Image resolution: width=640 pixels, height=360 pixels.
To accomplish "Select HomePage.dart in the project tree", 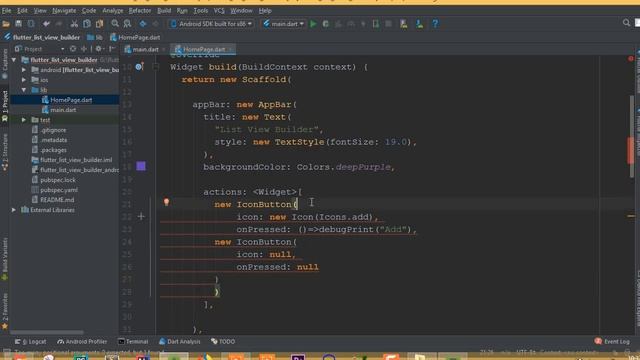I will coord(65,100).
